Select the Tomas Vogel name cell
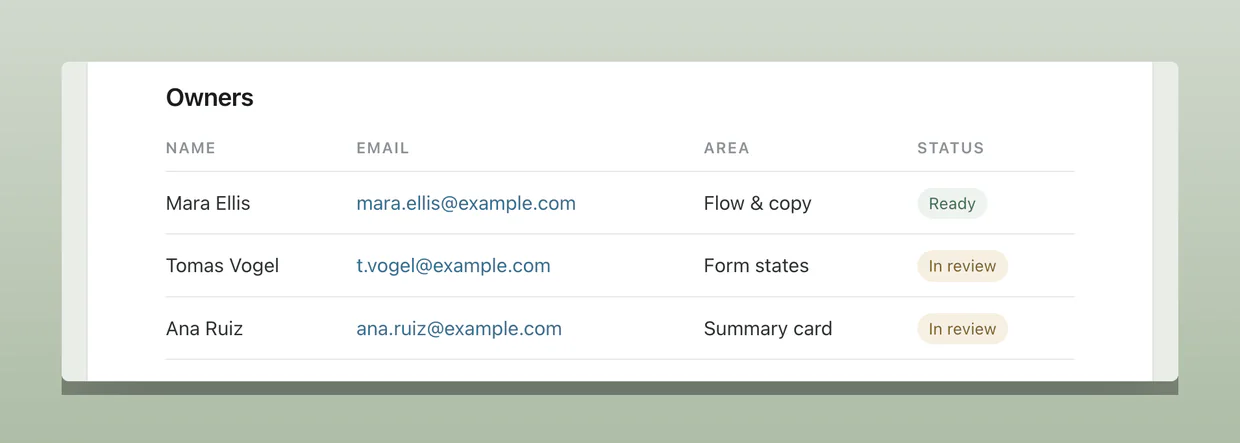Image resolution: width=1240 pixels, height=443 pixels. coord(222,266)
